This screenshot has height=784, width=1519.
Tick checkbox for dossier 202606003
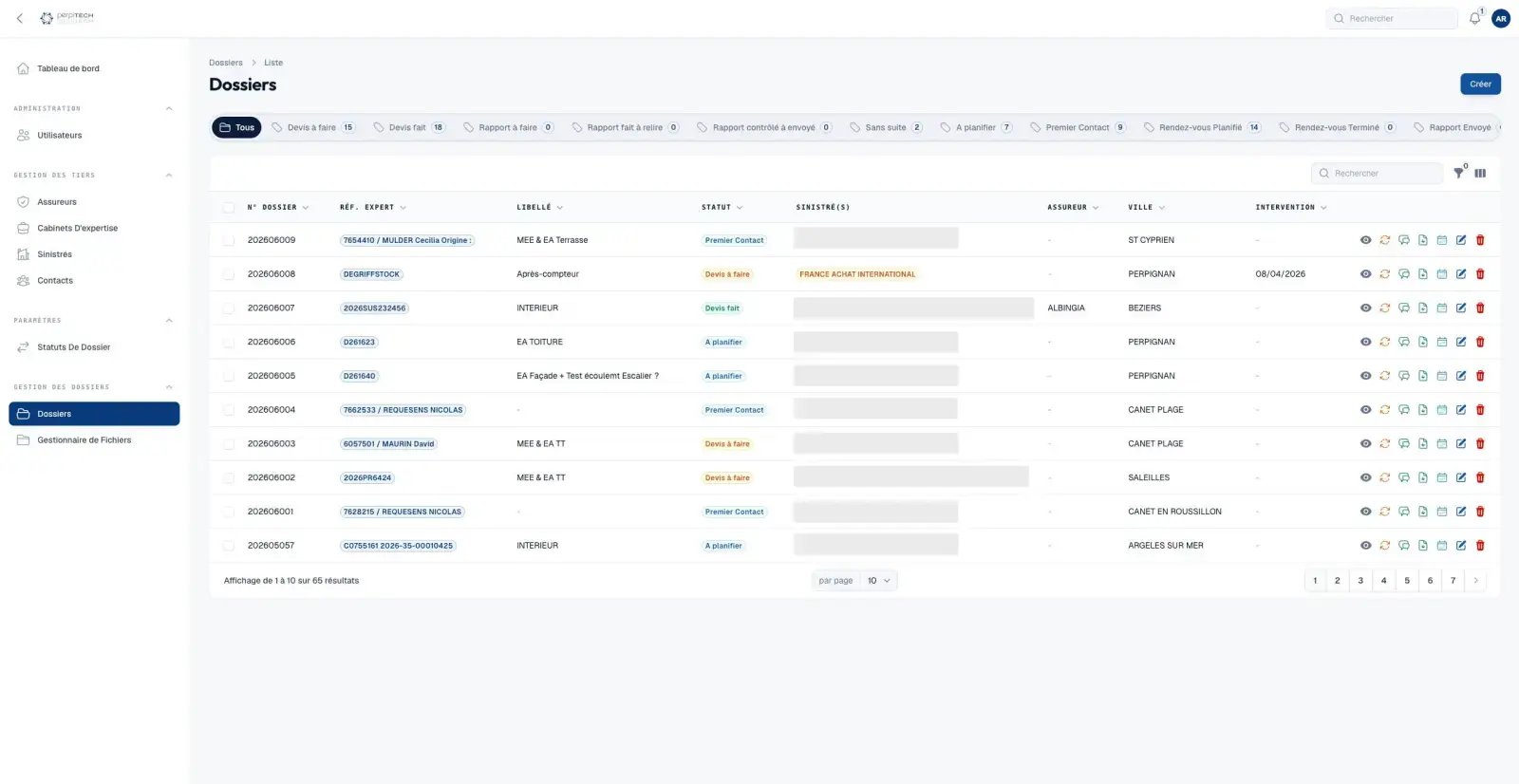229,443
